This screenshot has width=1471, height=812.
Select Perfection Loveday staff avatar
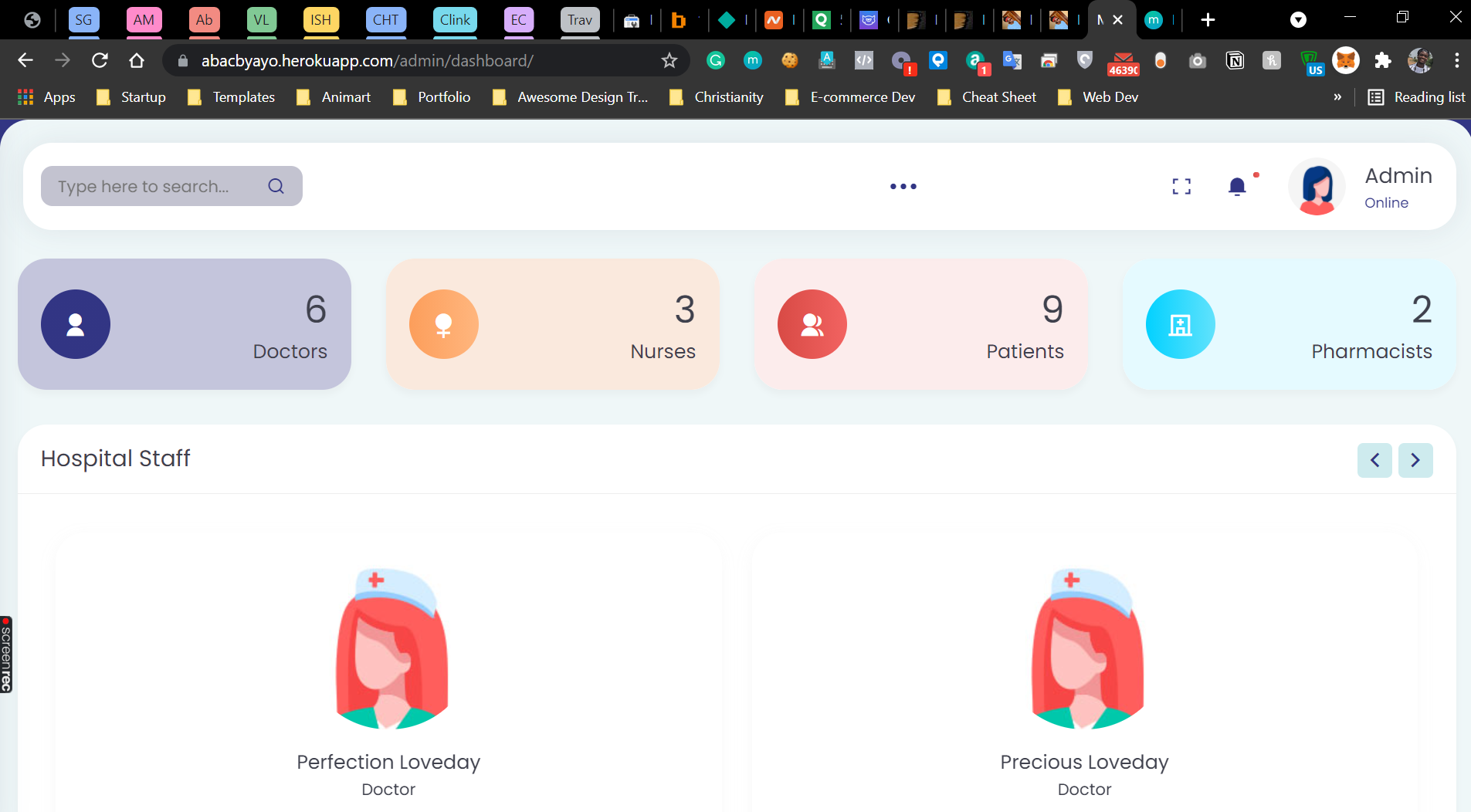(x=392, y=649)
